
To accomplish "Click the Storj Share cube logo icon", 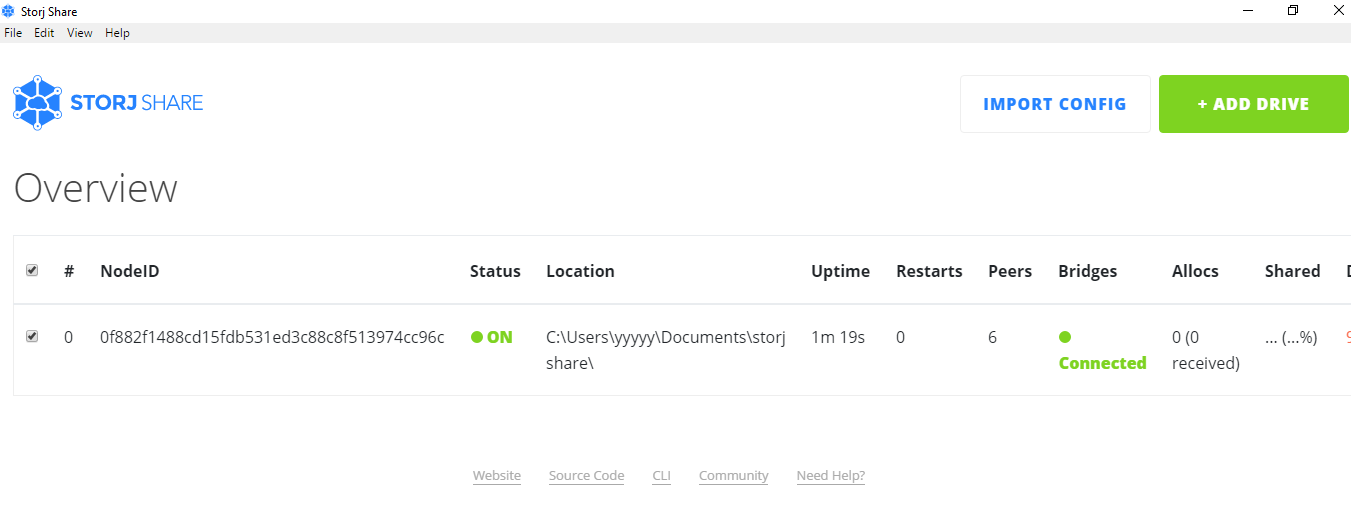I will [x=37, y=103].
